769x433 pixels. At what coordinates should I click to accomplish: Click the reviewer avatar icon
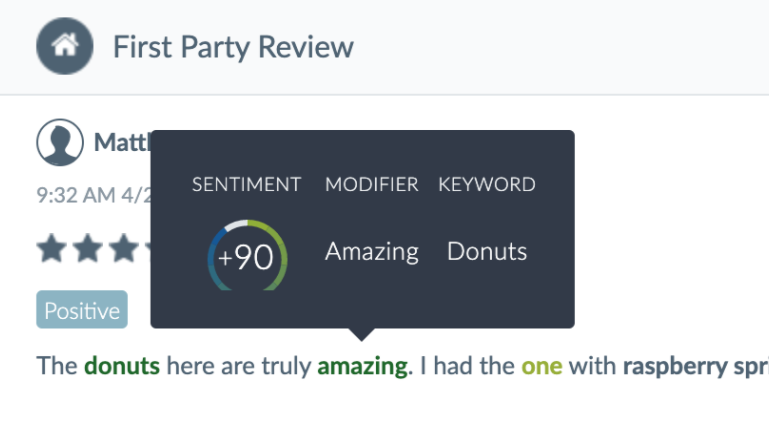60,142
